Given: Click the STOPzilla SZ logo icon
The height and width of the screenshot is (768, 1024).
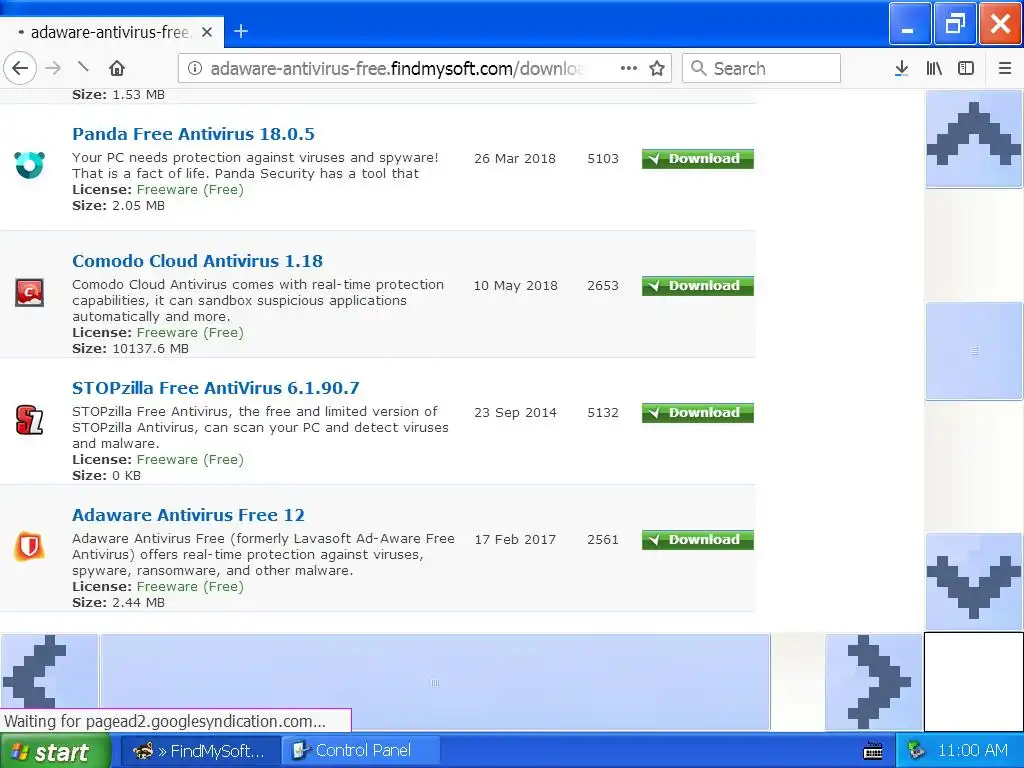Looking at the screenshot, I should pyautogui.click(x=29, y=420).
